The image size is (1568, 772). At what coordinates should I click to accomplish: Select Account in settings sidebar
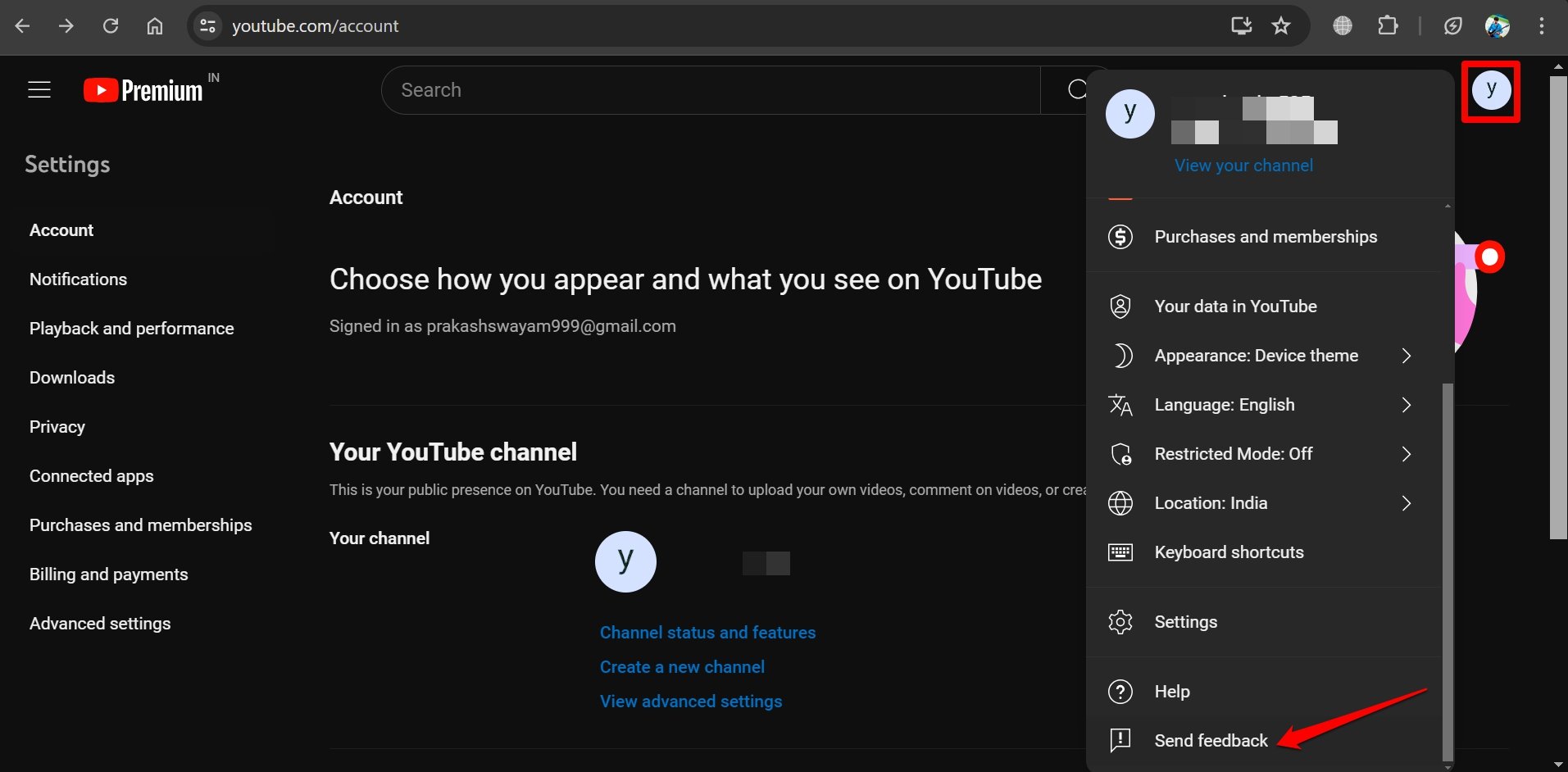coord(61,230)
